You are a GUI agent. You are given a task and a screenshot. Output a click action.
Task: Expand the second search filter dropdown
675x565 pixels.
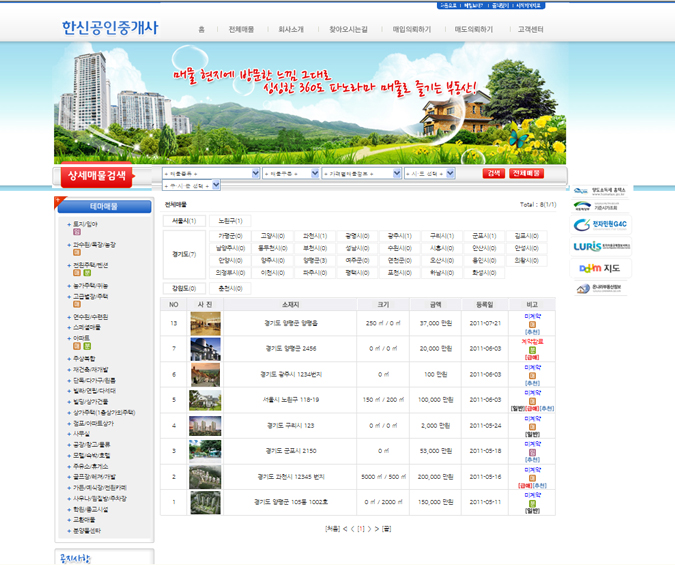[290, 173]
